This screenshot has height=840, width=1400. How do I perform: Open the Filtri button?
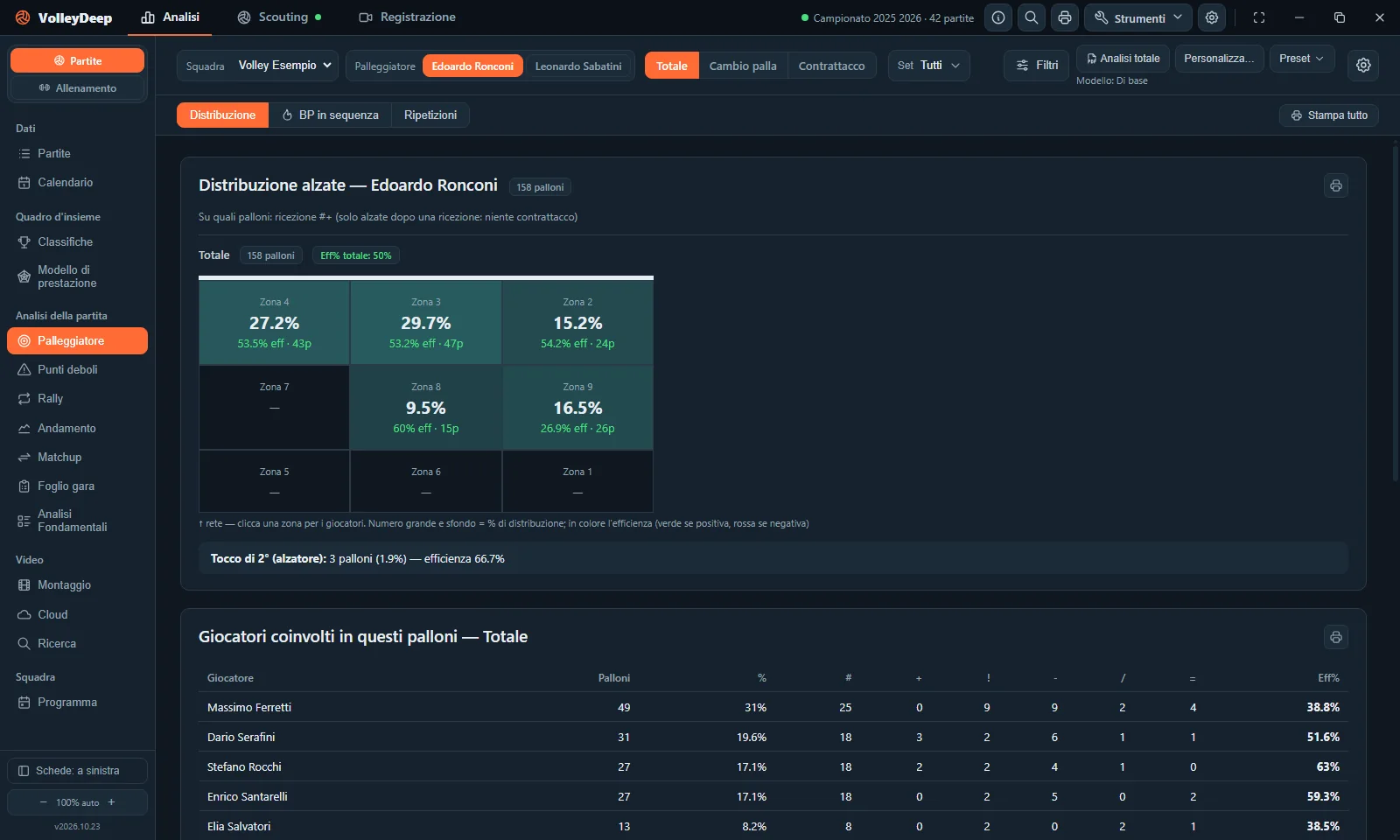[x=1037, y=66]
